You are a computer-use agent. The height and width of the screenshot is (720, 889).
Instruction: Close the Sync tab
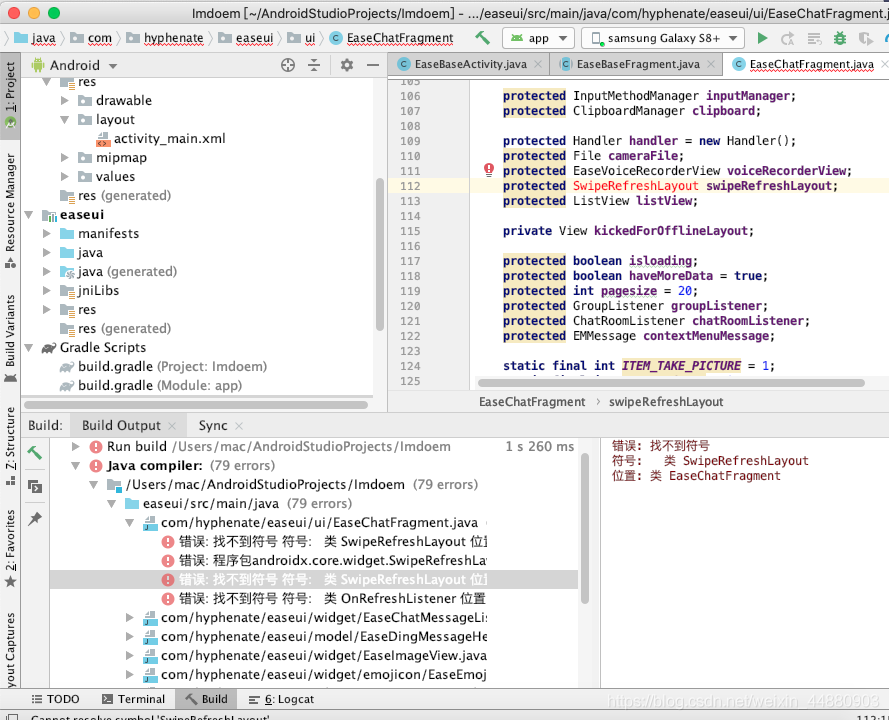tap(239, 425)
